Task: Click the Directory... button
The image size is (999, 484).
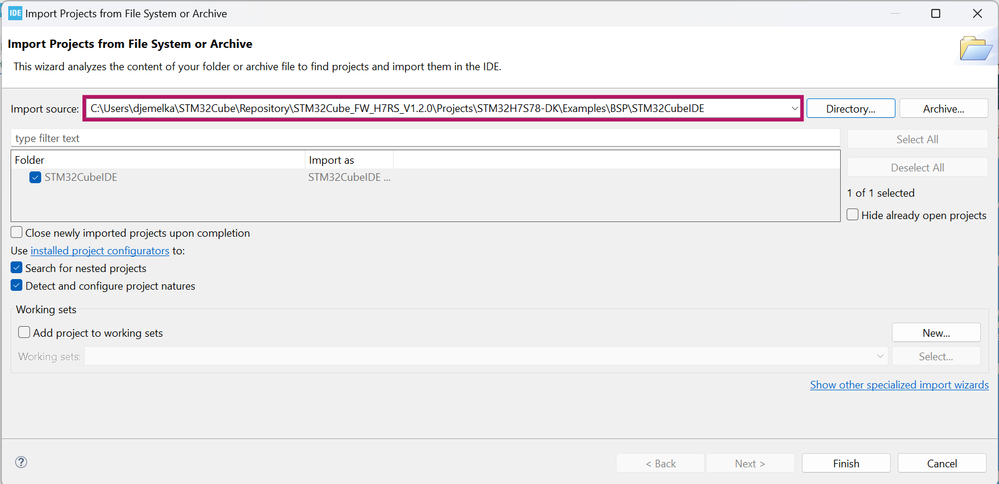Action: [851, 109]
